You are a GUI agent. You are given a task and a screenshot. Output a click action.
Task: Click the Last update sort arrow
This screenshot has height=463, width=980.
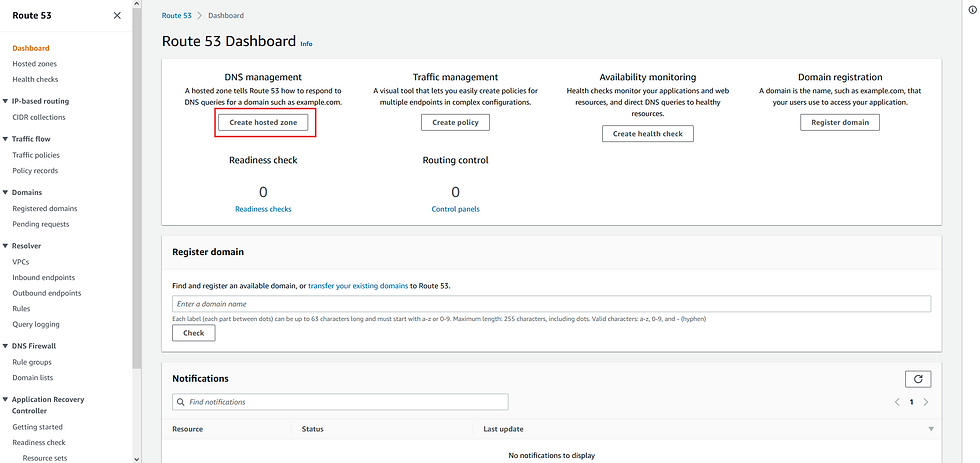point(931,429)
